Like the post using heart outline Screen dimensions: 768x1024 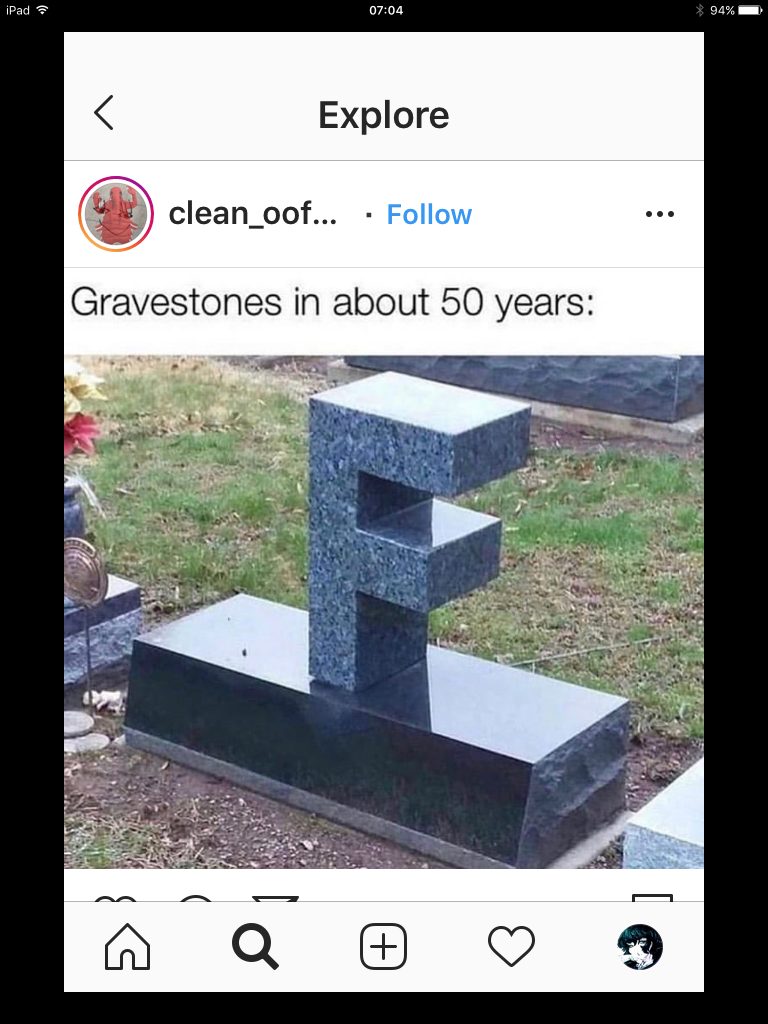pyautogui.click(x=116, y=899)
